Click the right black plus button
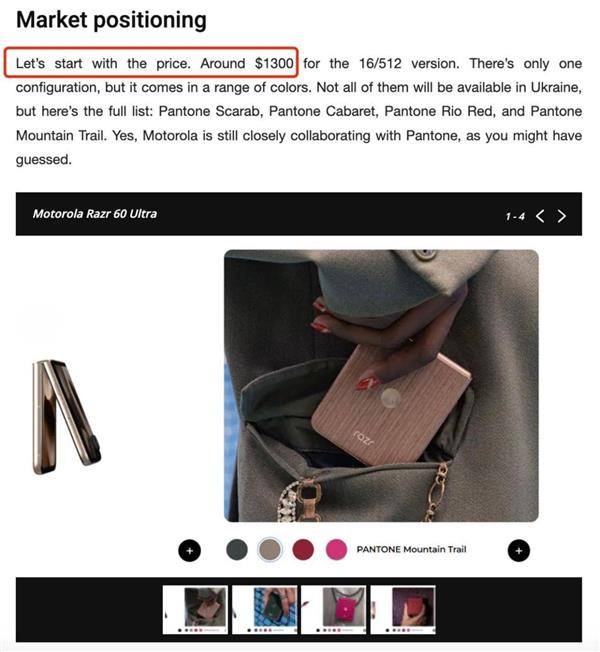Screen dimensions: 600x652 519,551
